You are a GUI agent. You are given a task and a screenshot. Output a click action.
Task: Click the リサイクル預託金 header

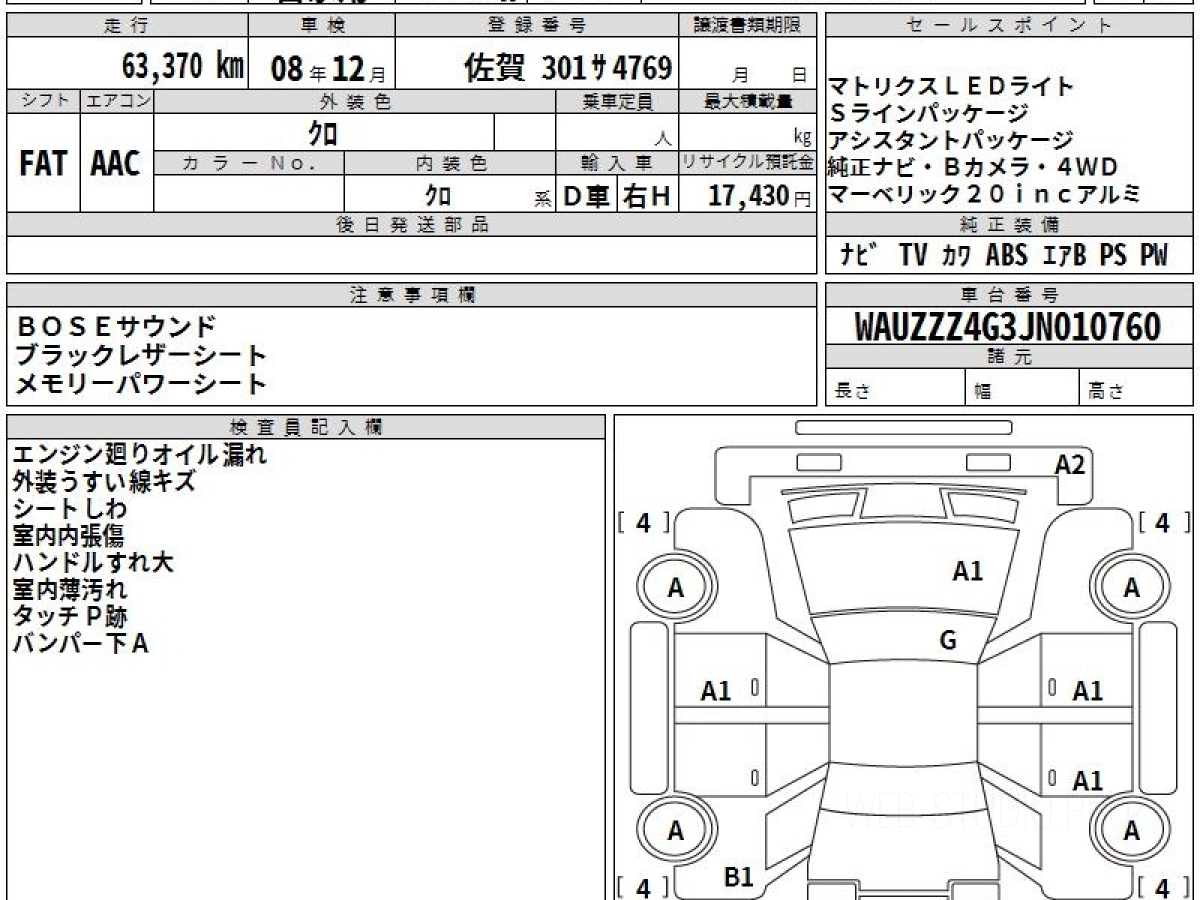tap(747, 163)
